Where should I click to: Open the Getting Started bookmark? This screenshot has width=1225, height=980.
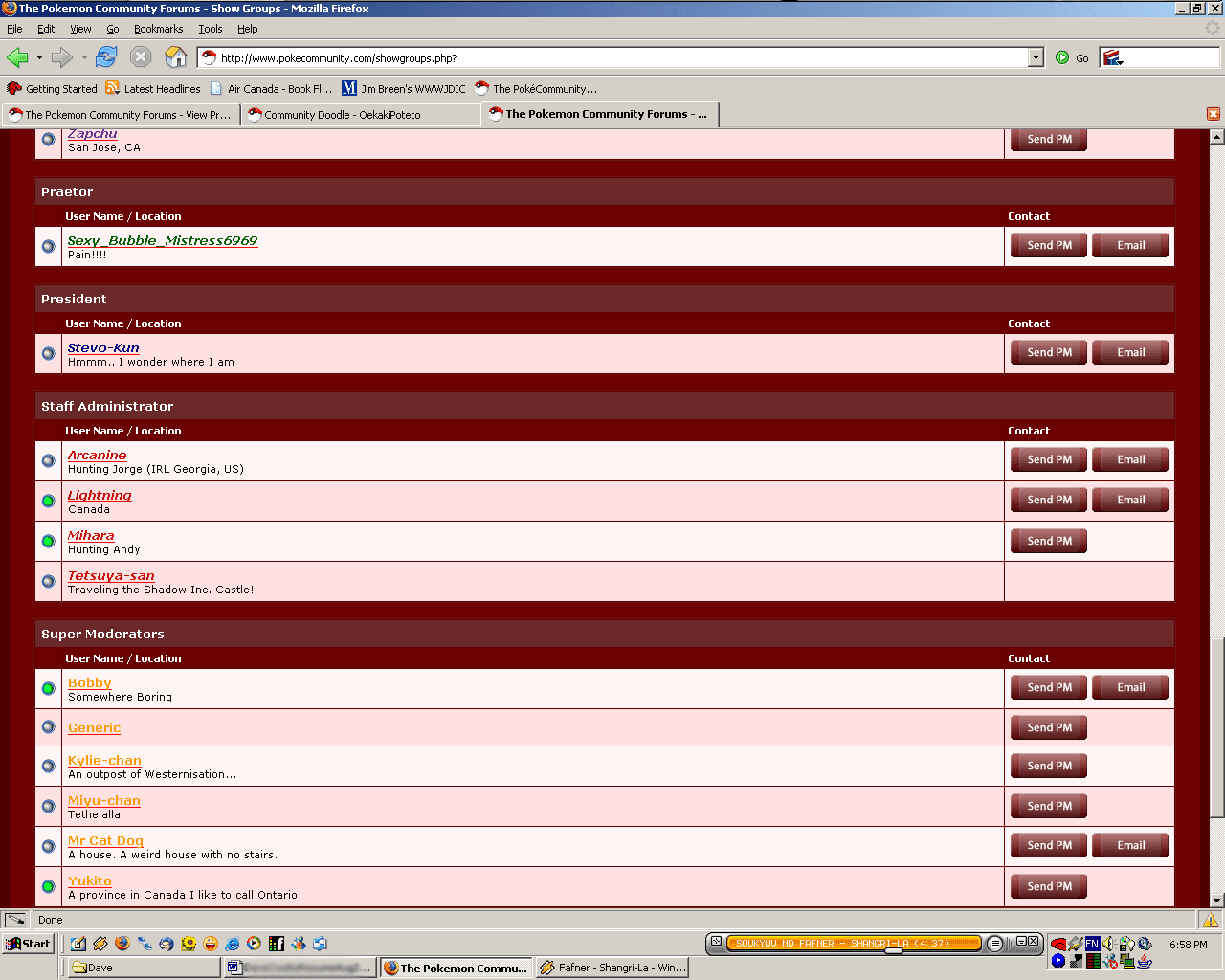[52, 89]
